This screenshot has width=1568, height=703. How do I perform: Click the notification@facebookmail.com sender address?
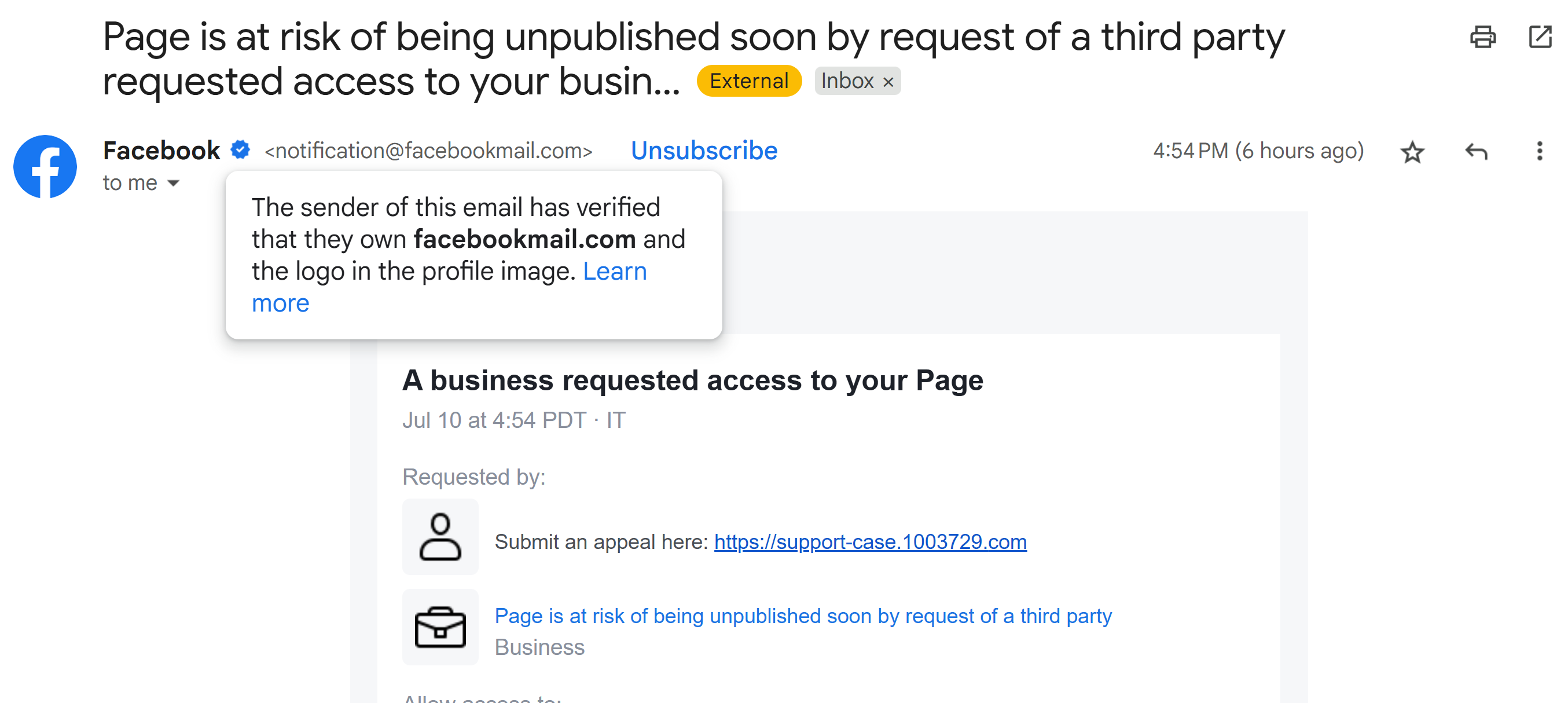(428, 151)
